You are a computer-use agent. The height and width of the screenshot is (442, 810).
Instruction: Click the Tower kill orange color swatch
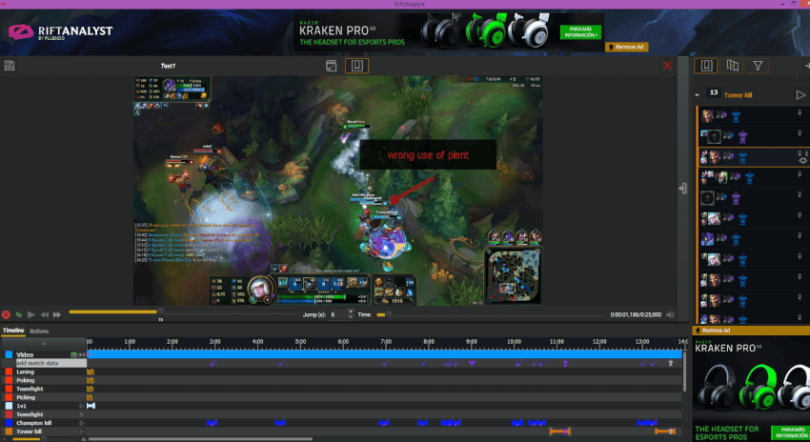[x=9, y=431]
